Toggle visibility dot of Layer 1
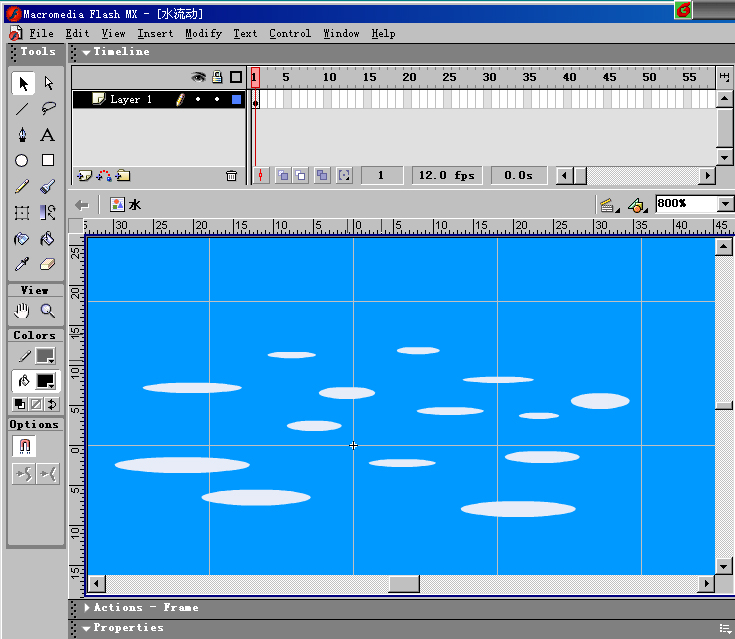 click(198, 99)
